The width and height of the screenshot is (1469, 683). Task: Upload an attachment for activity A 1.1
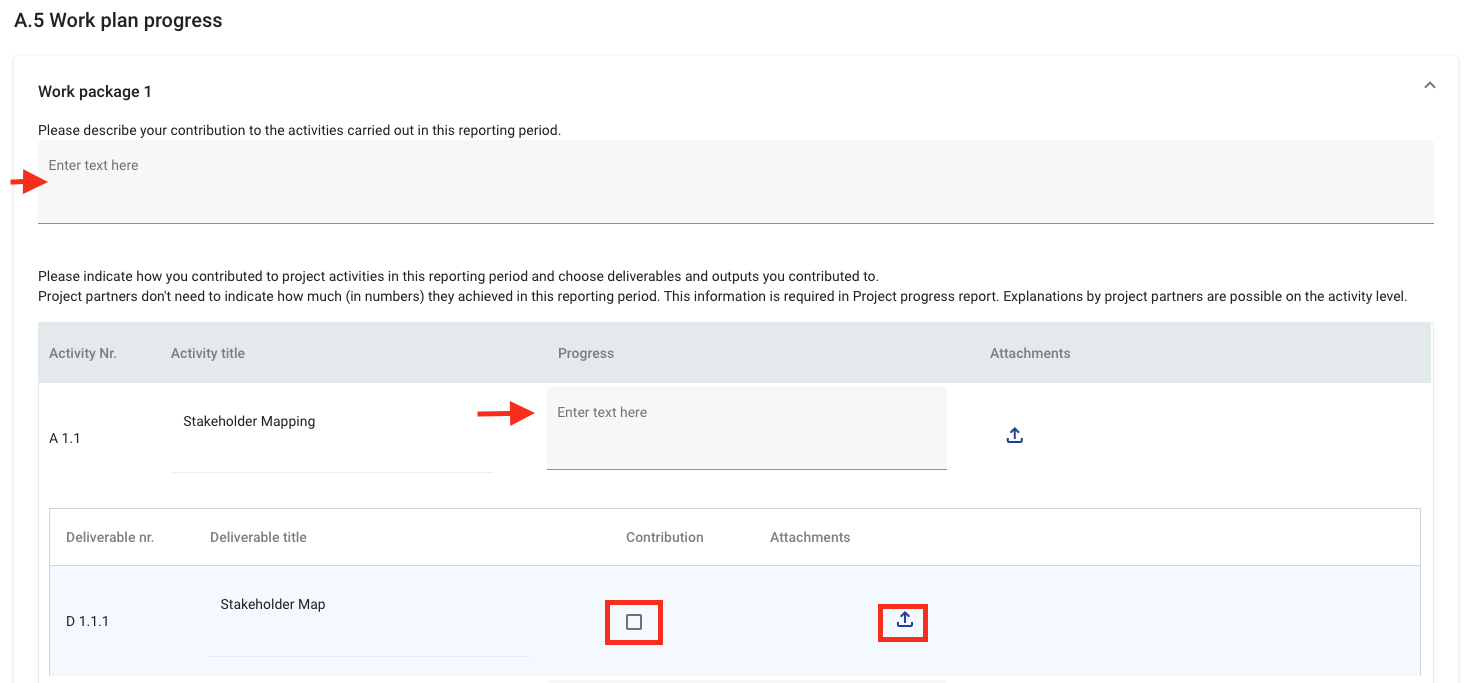pyautogui.click(x=1014, y=436)
